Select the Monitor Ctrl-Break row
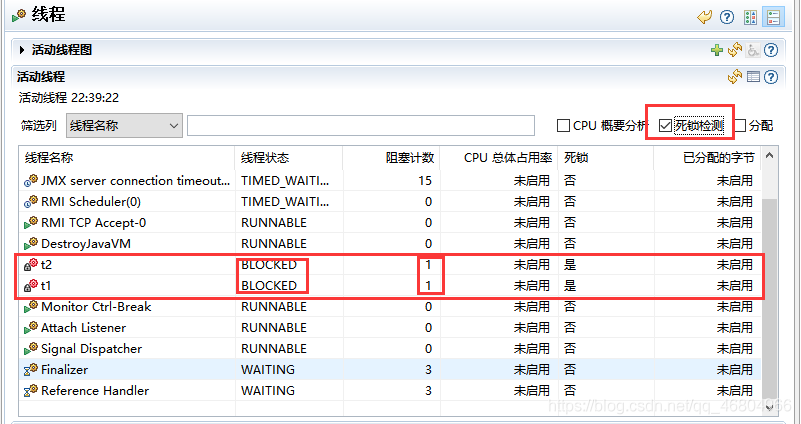The image size is (801, 424). point(390,307)
